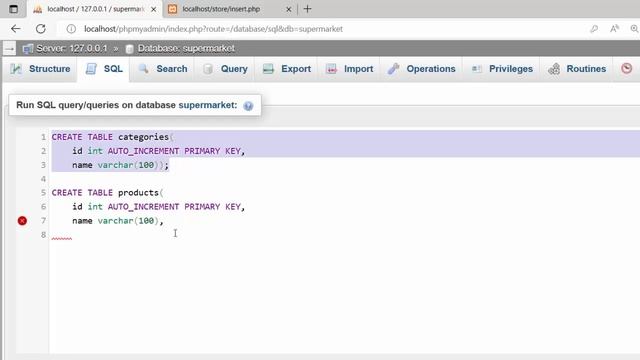Viewport: 640px width, 360px height.
Task: Click the Database: supermarket breadcrumb link
Action: (186, 49)
